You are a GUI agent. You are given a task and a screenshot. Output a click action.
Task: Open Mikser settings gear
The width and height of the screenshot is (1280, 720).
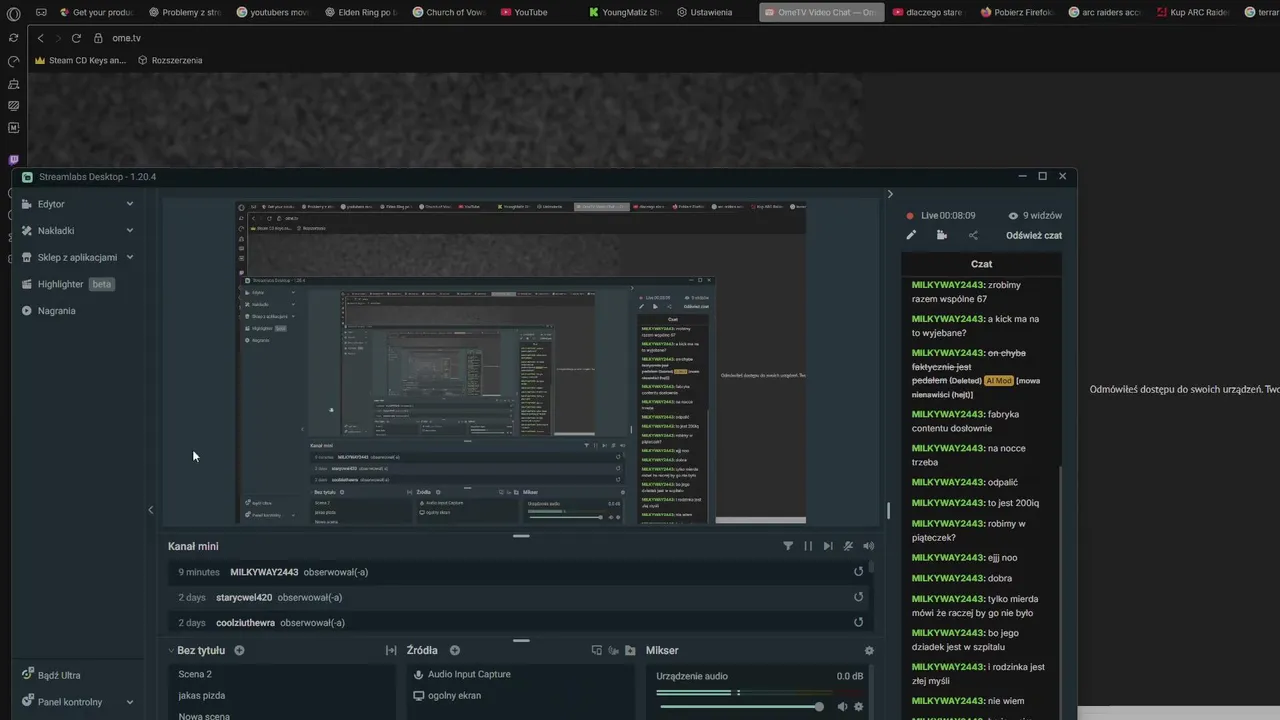coord(869,650)
